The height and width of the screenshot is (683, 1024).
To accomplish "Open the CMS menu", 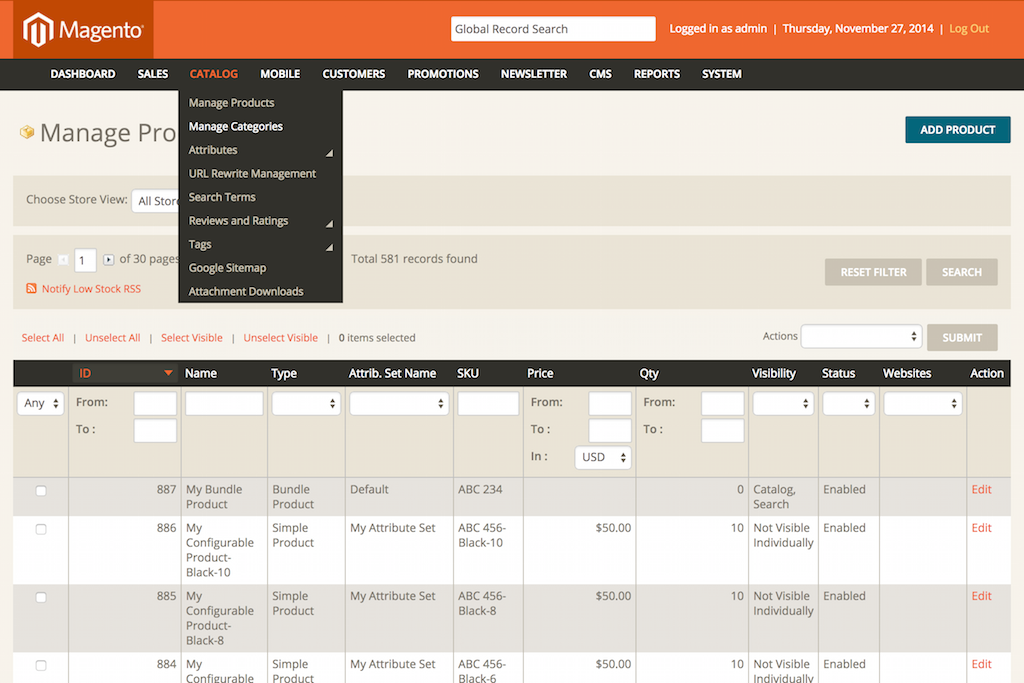I will coord(600,74).
